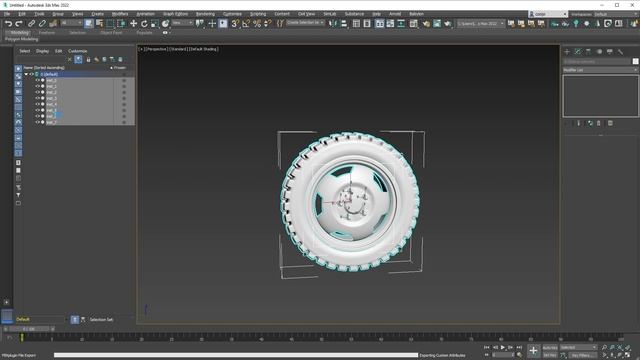Image resolution: width=640 pixels, height=360 pixels.
Task: Choose the Select Object tool
Action: pos(89,24)
